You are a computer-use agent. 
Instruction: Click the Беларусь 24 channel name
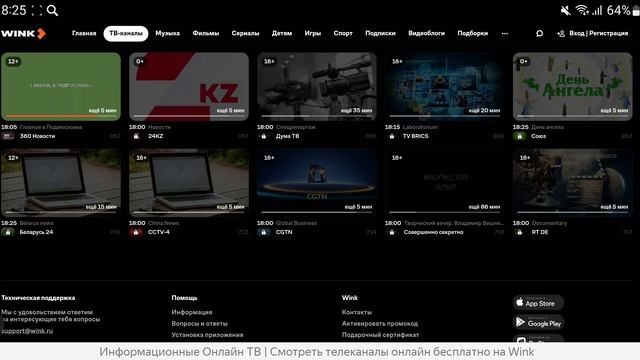point(36,232)
